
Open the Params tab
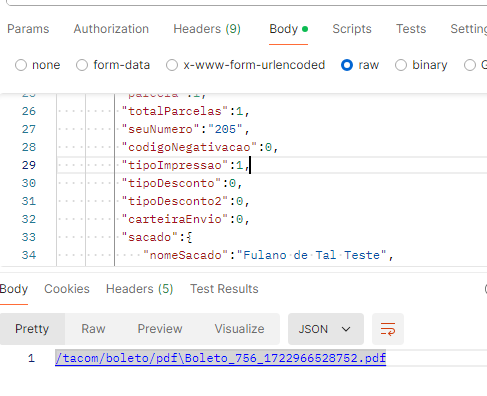pos(28,29)
